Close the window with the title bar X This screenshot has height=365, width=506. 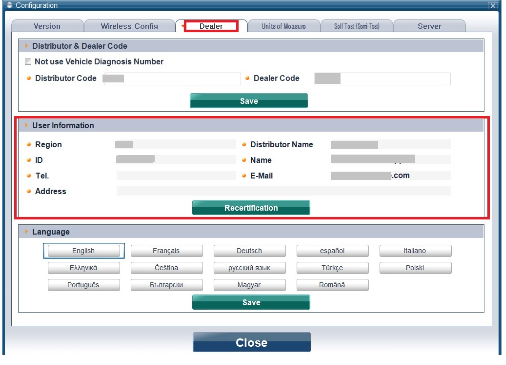tap(493, 5)
